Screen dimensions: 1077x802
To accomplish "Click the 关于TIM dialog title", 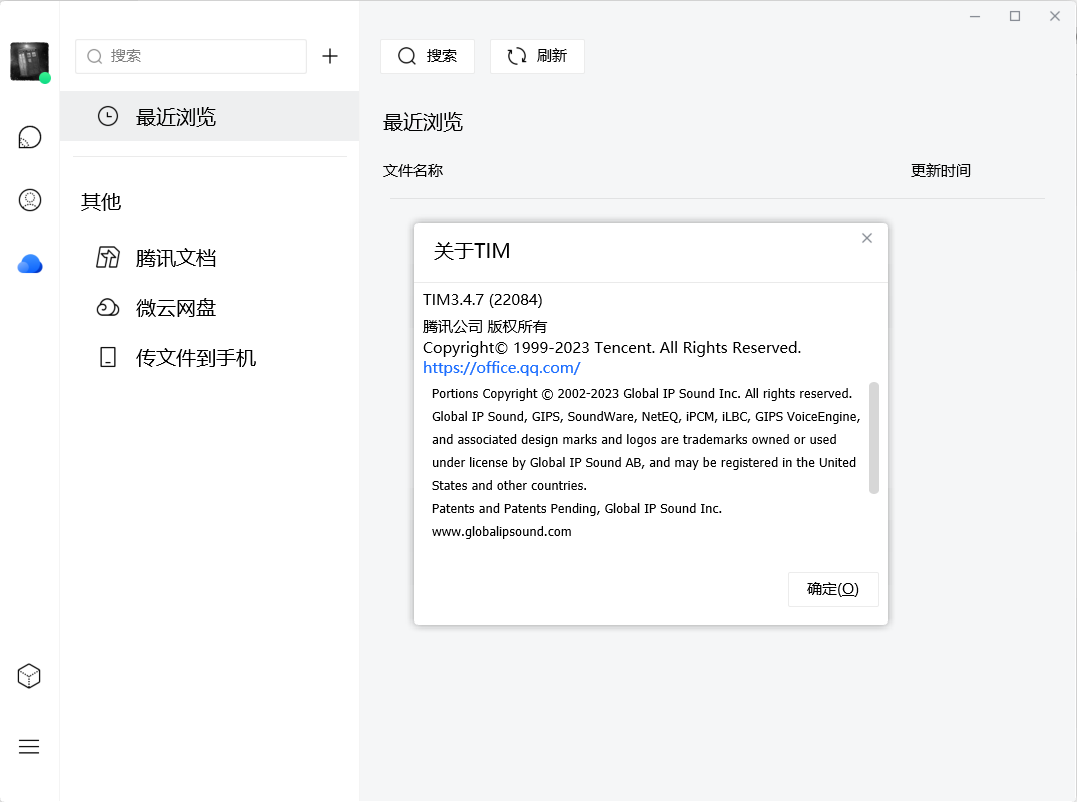I will [472, 251].
